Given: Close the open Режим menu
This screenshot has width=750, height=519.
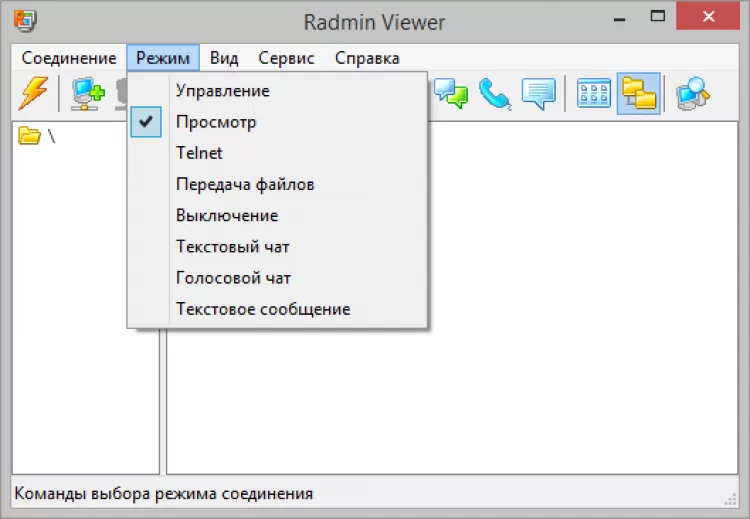Looking at the screenshot, I should pos(163,58).
